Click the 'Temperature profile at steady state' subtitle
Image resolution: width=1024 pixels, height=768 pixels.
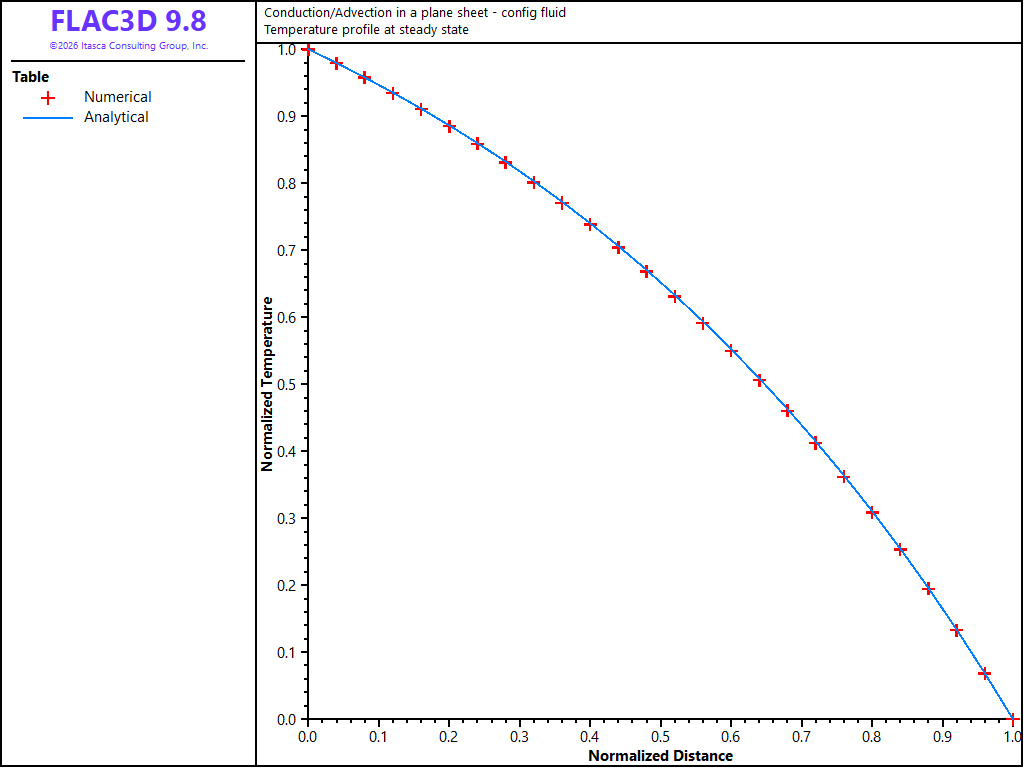point(366,30)
